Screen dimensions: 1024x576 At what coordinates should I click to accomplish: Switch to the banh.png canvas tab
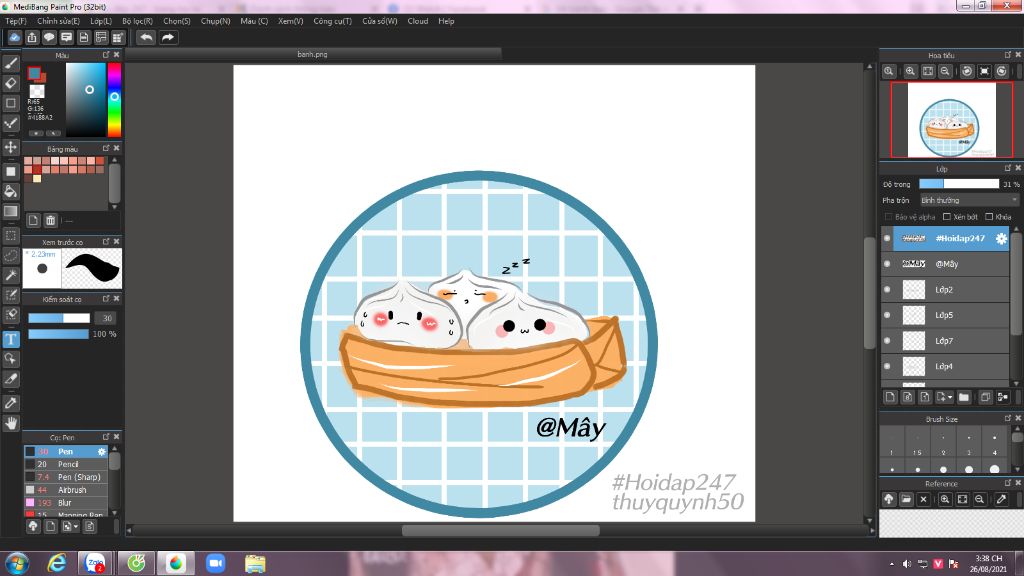(312, 54)
